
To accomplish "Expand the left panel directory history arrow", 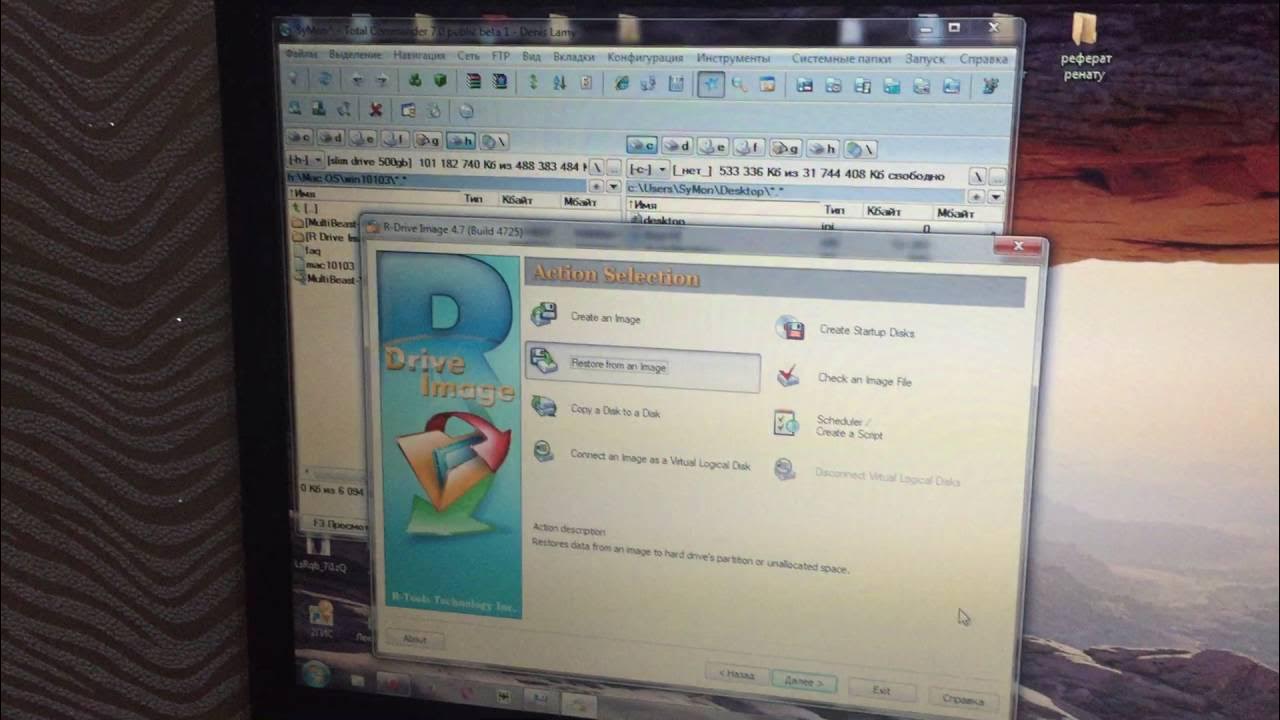I will click(613, 186).
